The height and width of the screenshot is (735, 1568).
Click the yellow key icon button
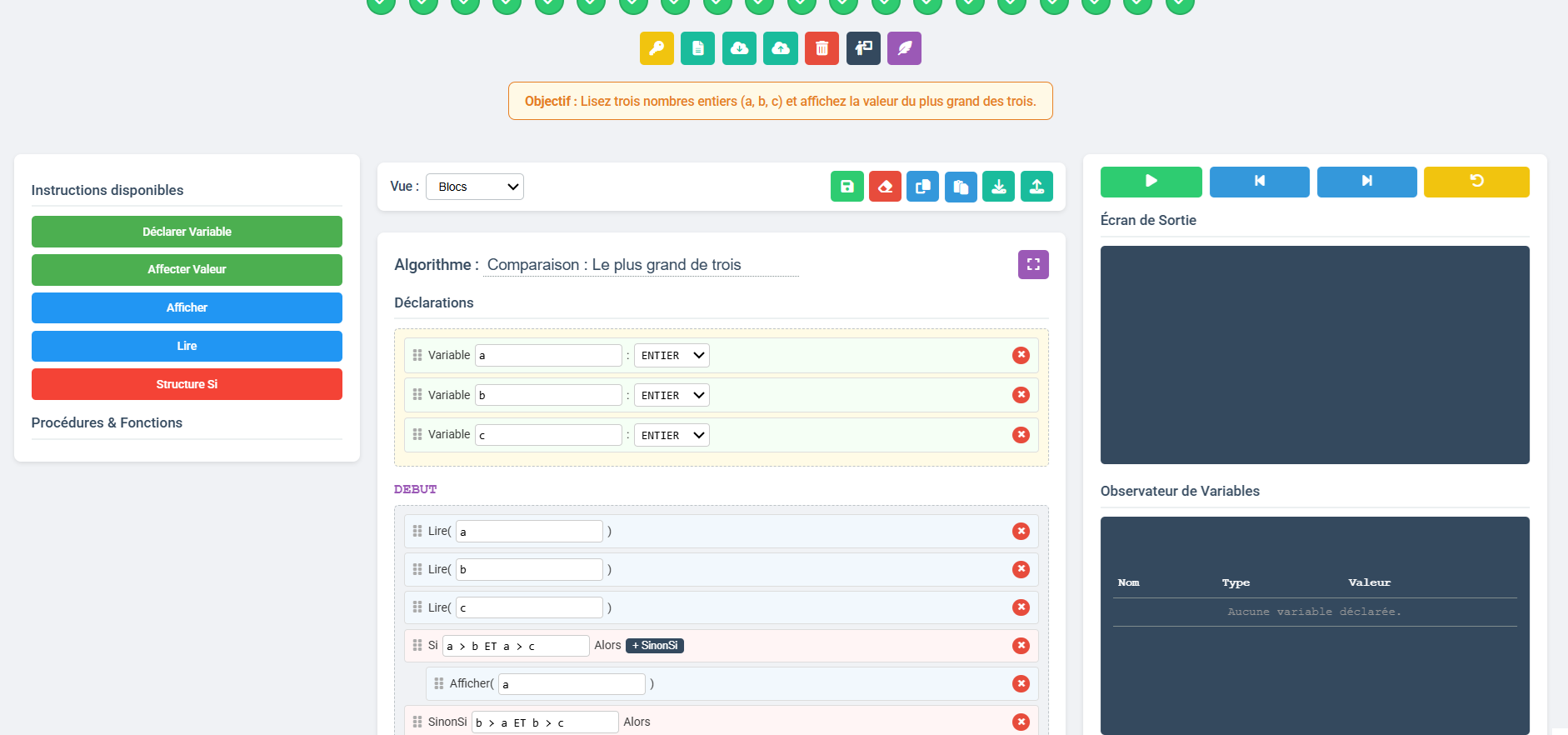(657, 48)
